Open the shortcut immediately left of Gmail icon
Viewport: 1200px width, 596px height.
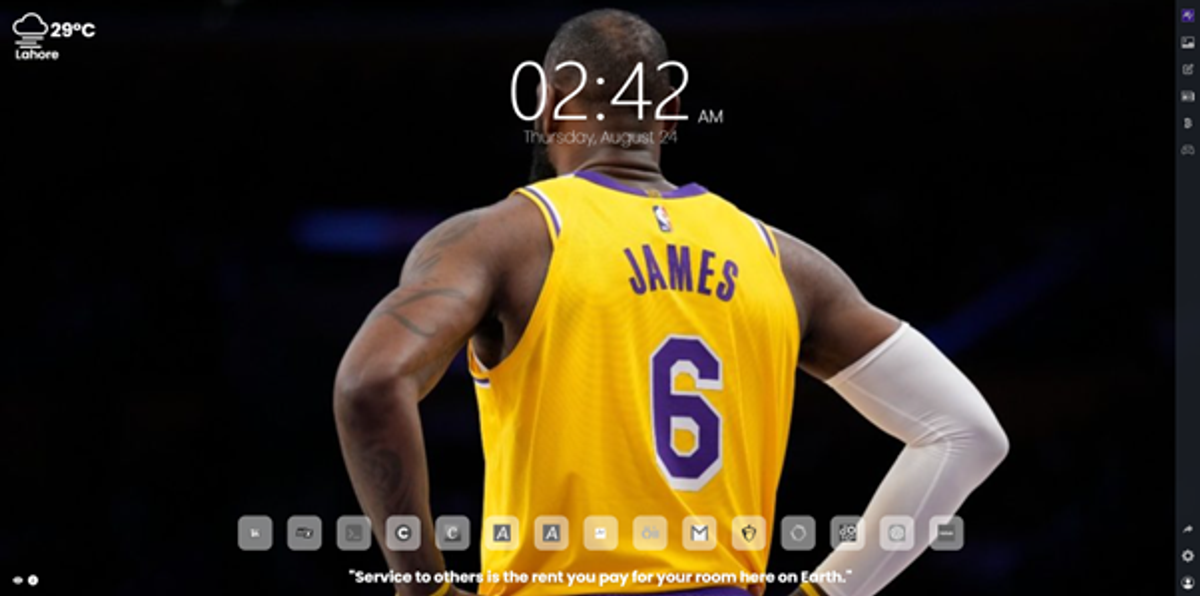pyautogui.click(x=650, y=533)
